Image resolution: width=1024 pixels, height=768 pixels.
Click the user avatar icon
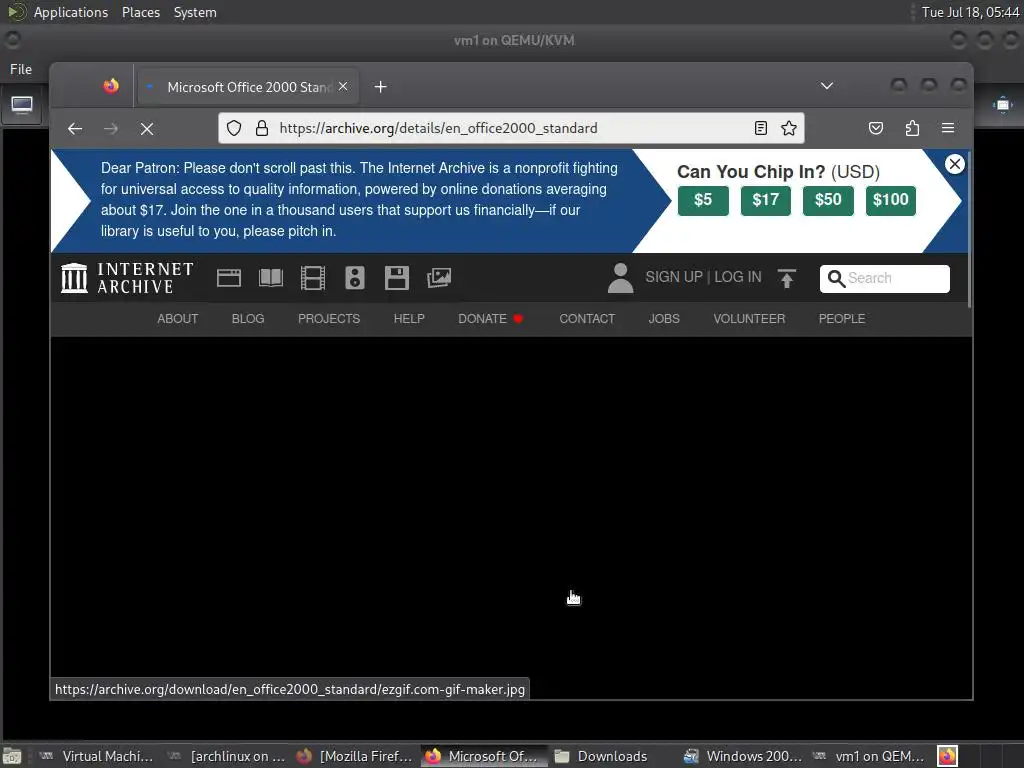point(620,278)
